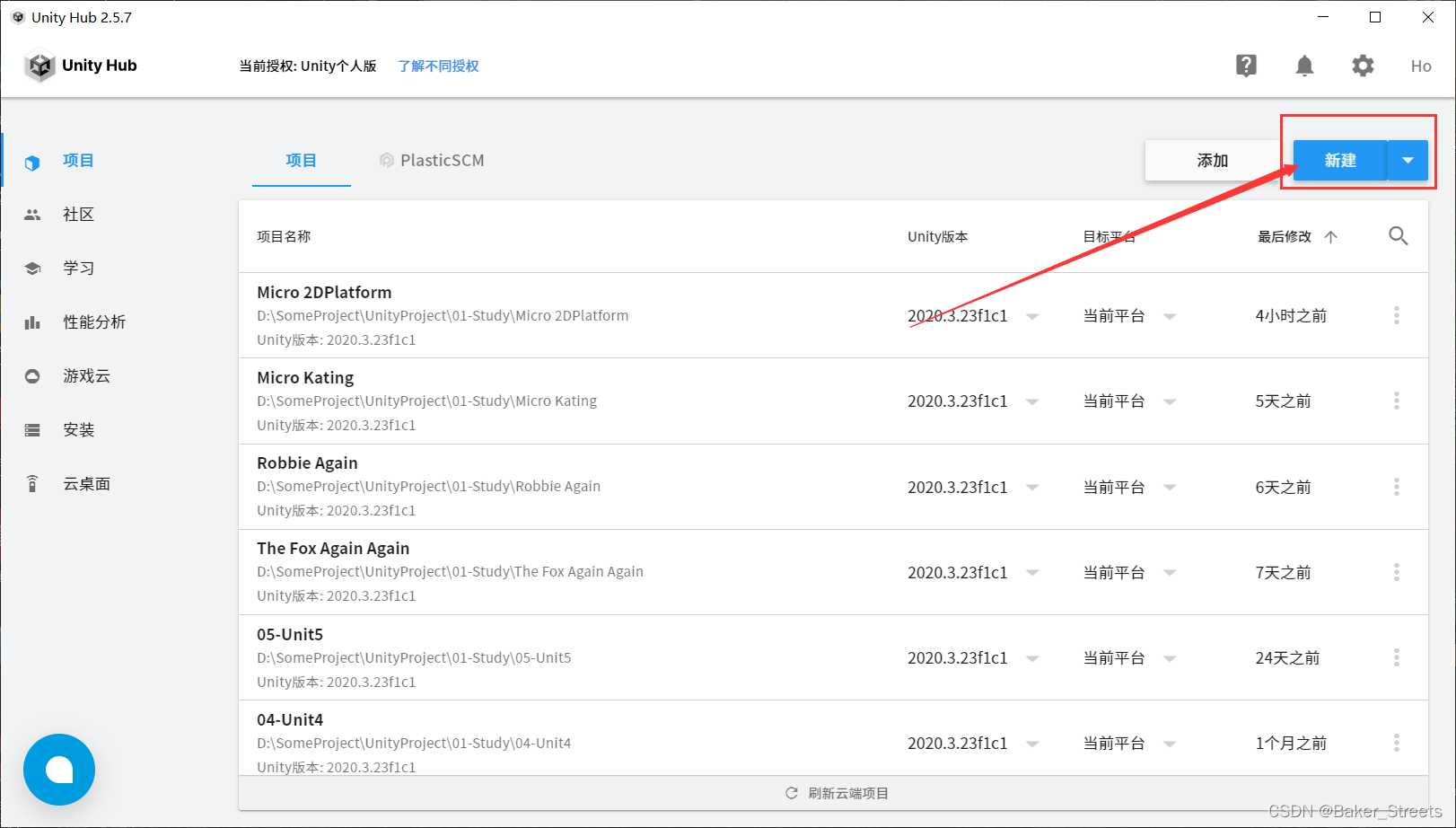The width and height of the screenshot is (1456, 828).
Task: Click the 社区 people icon
Action: pos(32,215)
